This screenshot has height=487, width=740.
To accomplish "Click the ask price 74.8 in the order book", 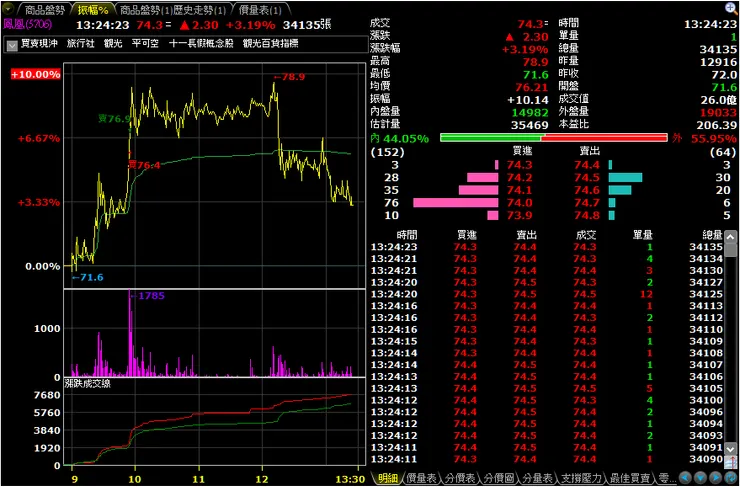I will (587, 215).
